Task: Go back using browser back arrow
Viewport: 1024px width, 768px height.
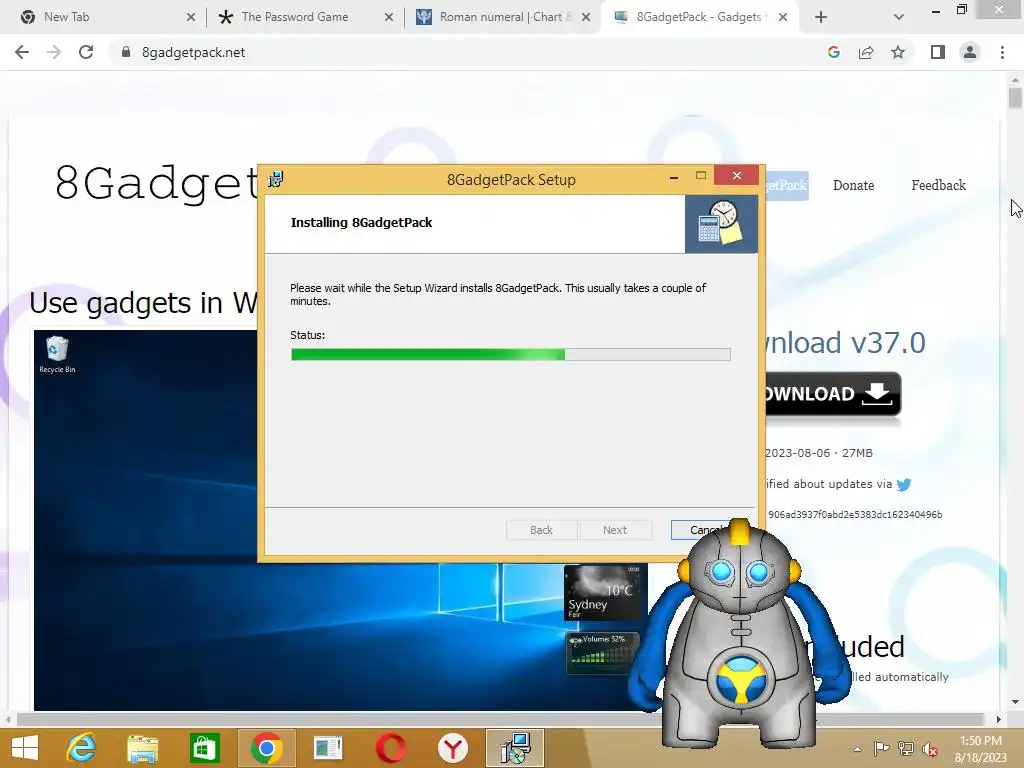Action: pyautogui.click(x=22, y=52)
